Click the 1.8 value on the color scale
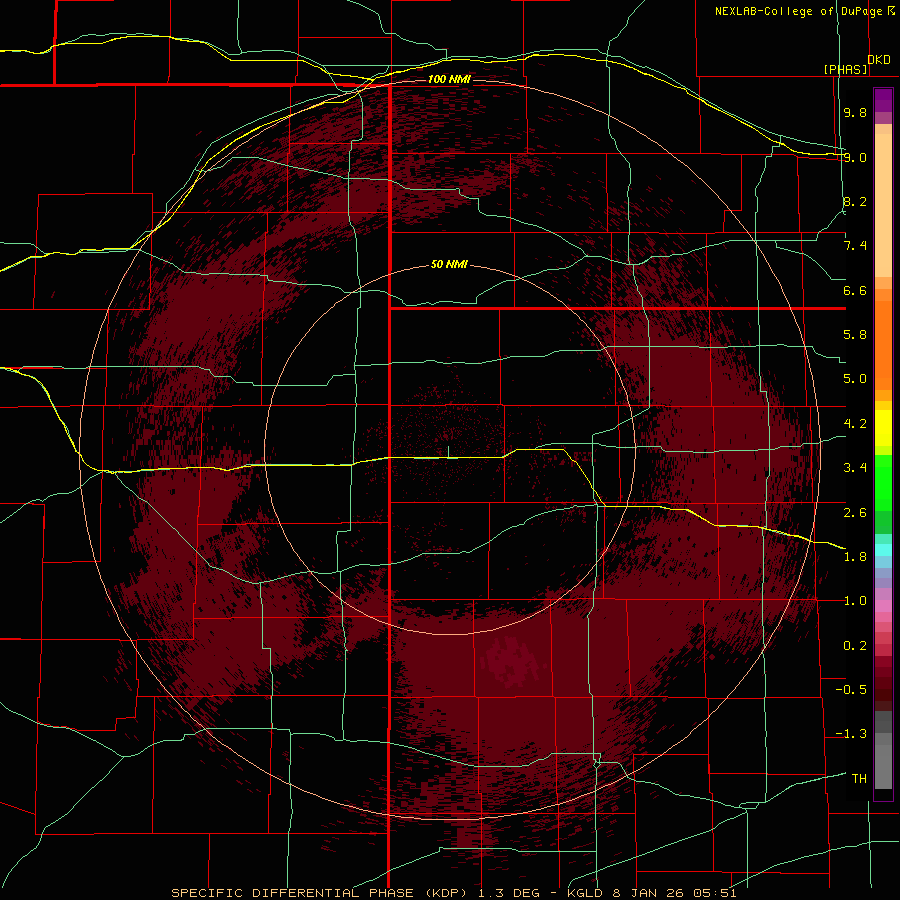 click(855, 557)
